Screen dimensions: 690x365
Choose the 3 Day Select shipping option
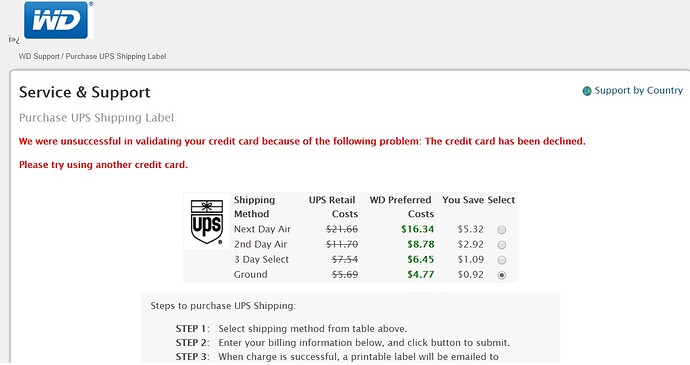click(x=502, y=260)
